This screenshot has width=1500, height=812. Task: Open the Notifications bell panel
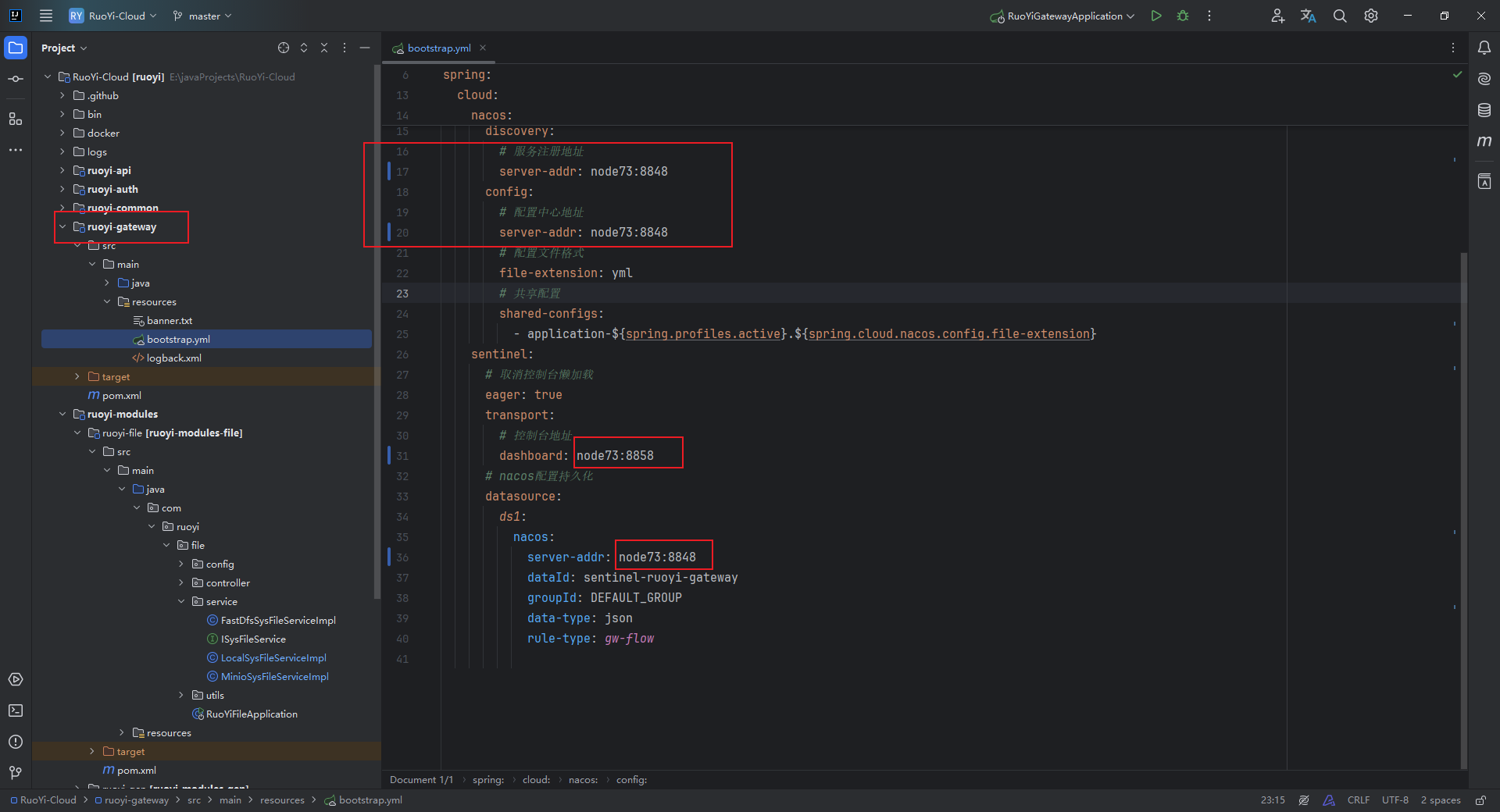[x=1484, y=48]
